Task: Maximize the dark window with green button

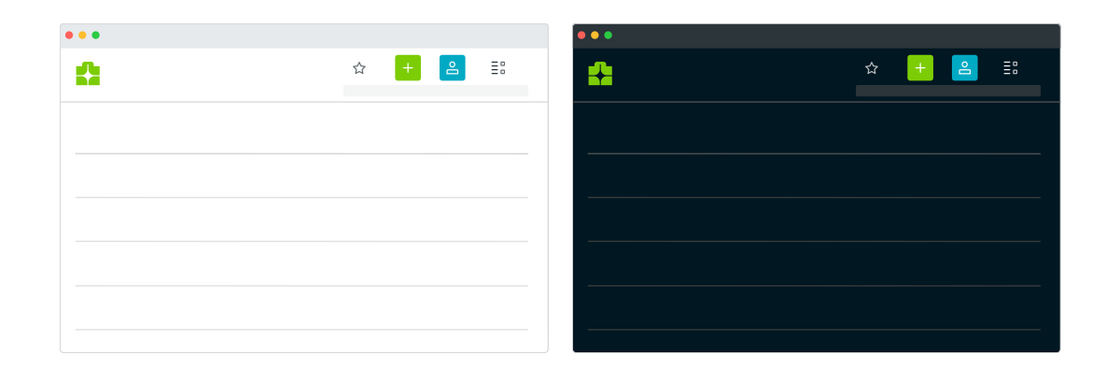Action: click(x=608, y=35)
